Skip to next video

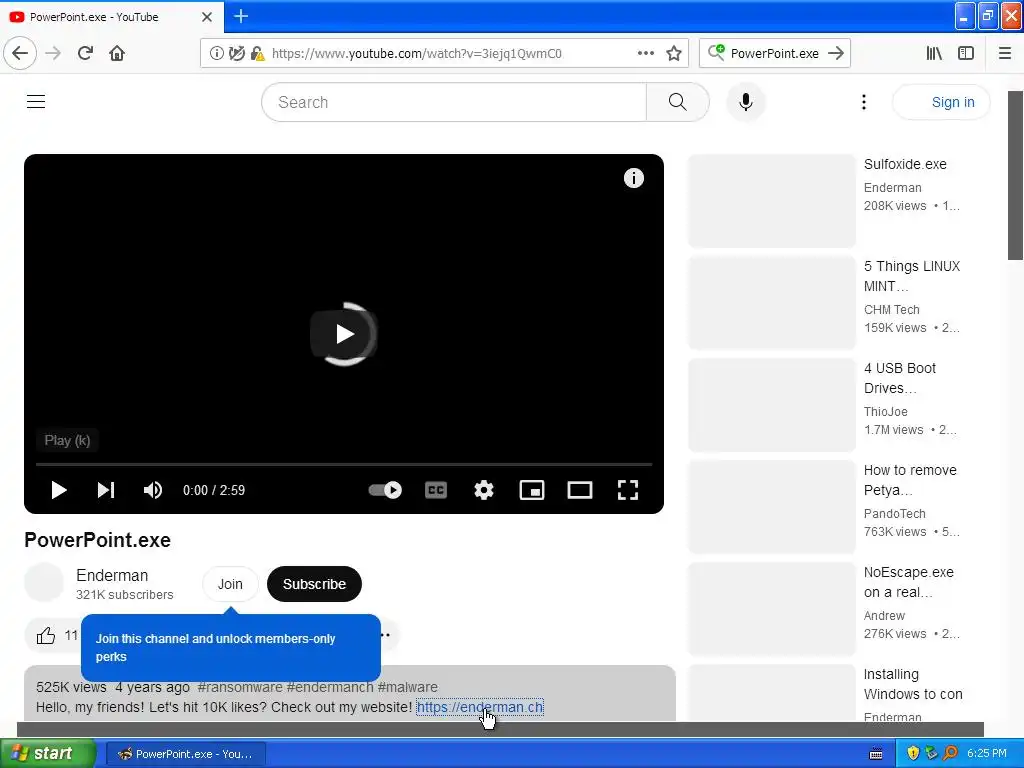pyautogui.click(x=106, y=490)
